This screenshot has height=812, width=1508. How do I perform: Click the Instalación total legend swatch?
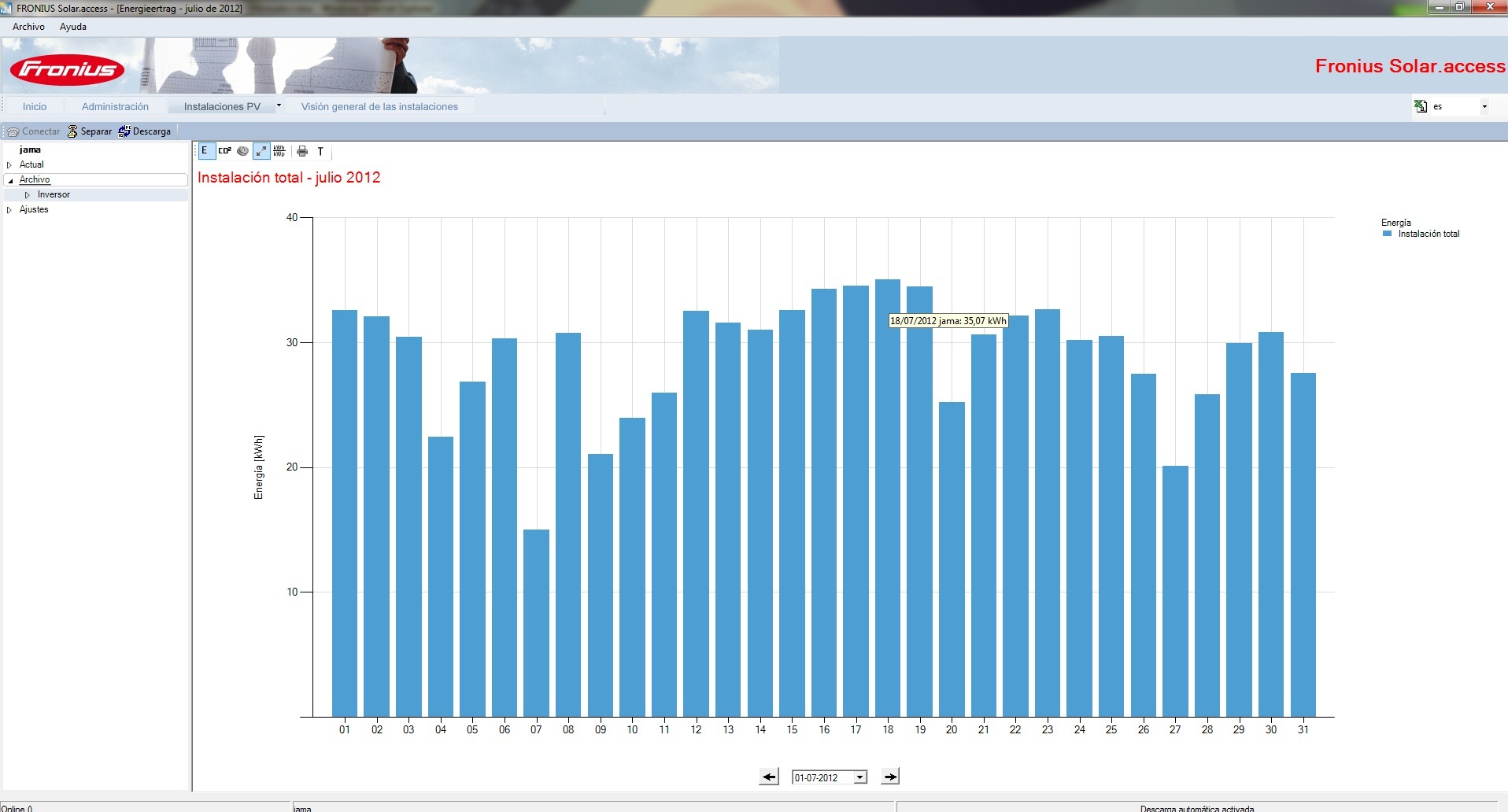pos(1387,234)
